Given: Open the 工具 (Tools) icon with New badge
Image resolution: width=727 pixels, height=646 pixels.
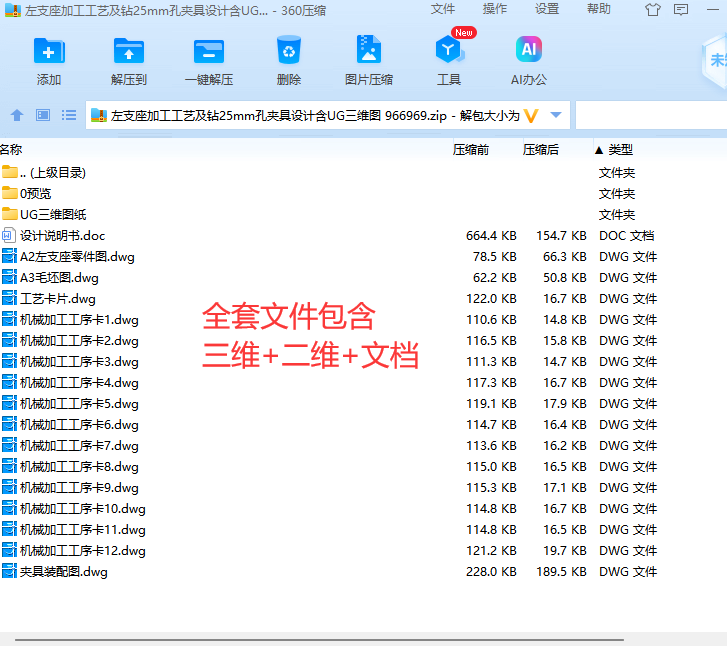Looking at the screenshot, I should click(449, 50).
